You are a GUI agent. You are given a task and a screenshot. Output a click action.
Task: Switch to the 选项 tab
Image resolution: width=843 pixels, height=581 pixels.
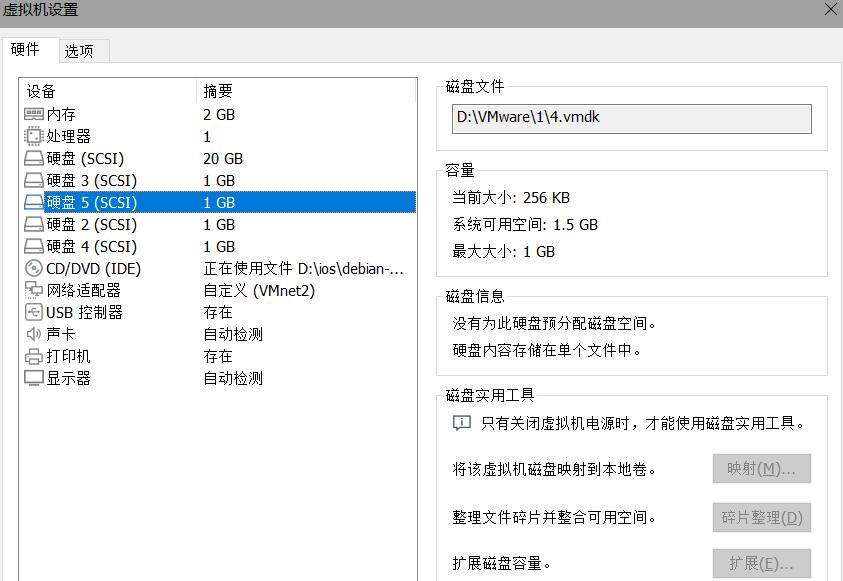coord(82,50)
